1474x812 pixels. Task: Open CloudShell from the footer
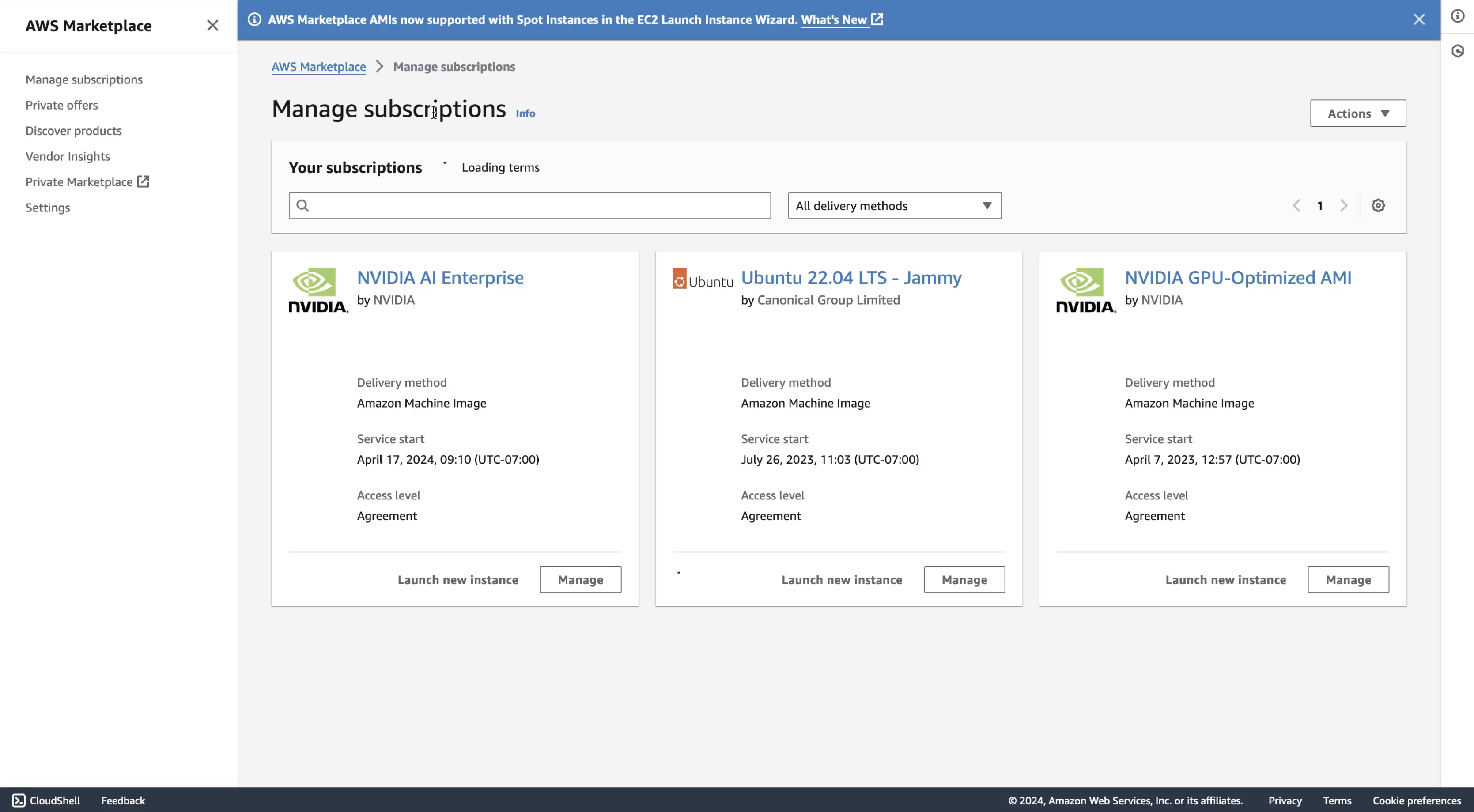point(46,800)
